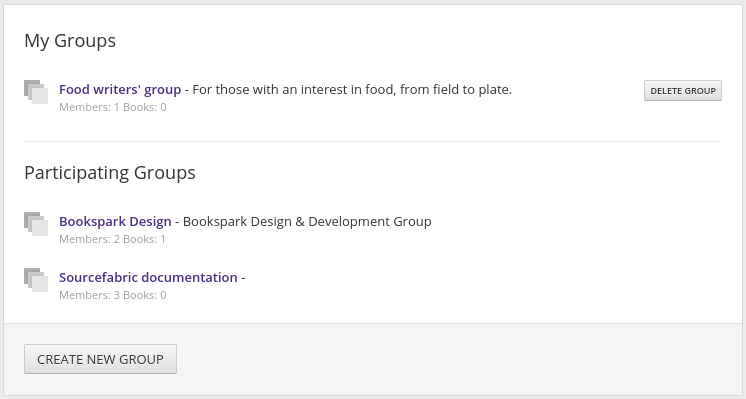Open the Sourcefabric documentation group link
This screenshot has height=399, width=746.
(x=148, y=277)
